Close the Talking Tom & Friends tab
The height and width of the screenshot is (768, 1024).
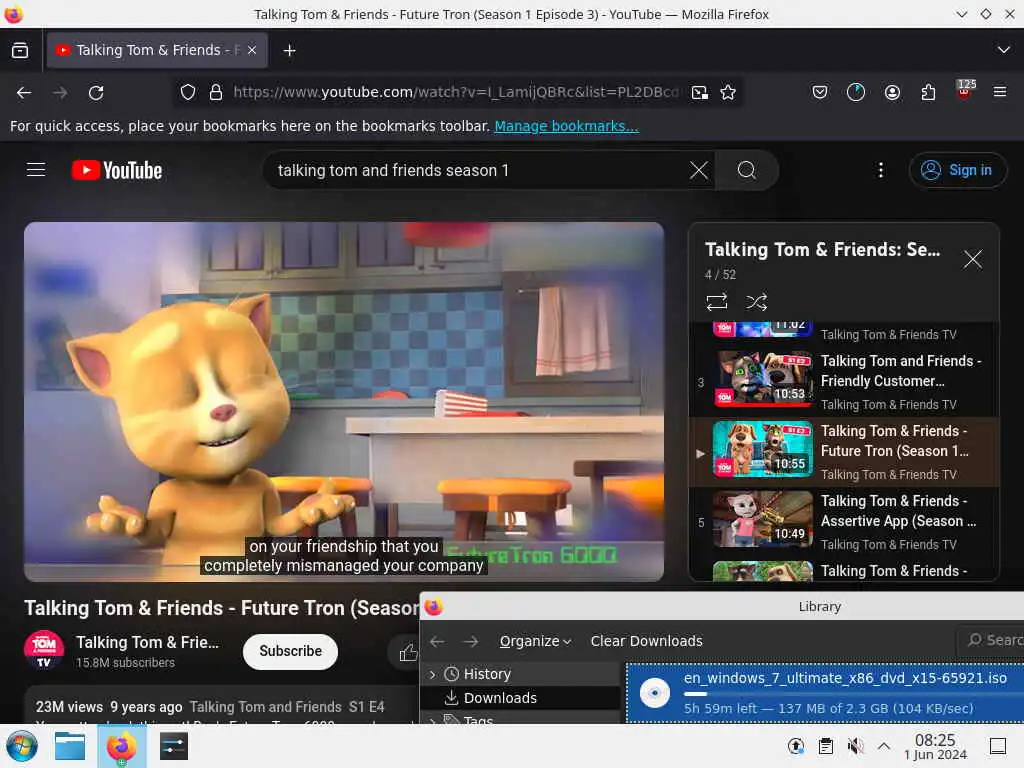[252, 50]
